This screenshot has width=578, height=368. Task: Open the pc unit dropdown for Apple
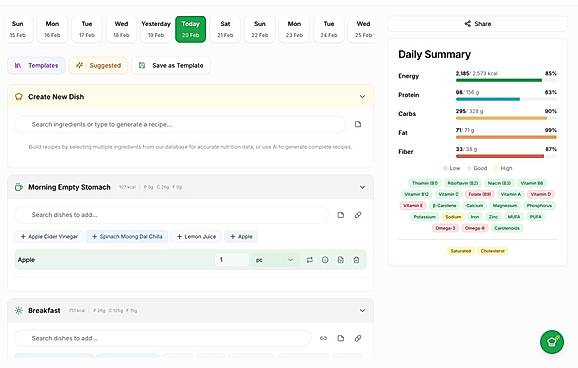[274, 260]
